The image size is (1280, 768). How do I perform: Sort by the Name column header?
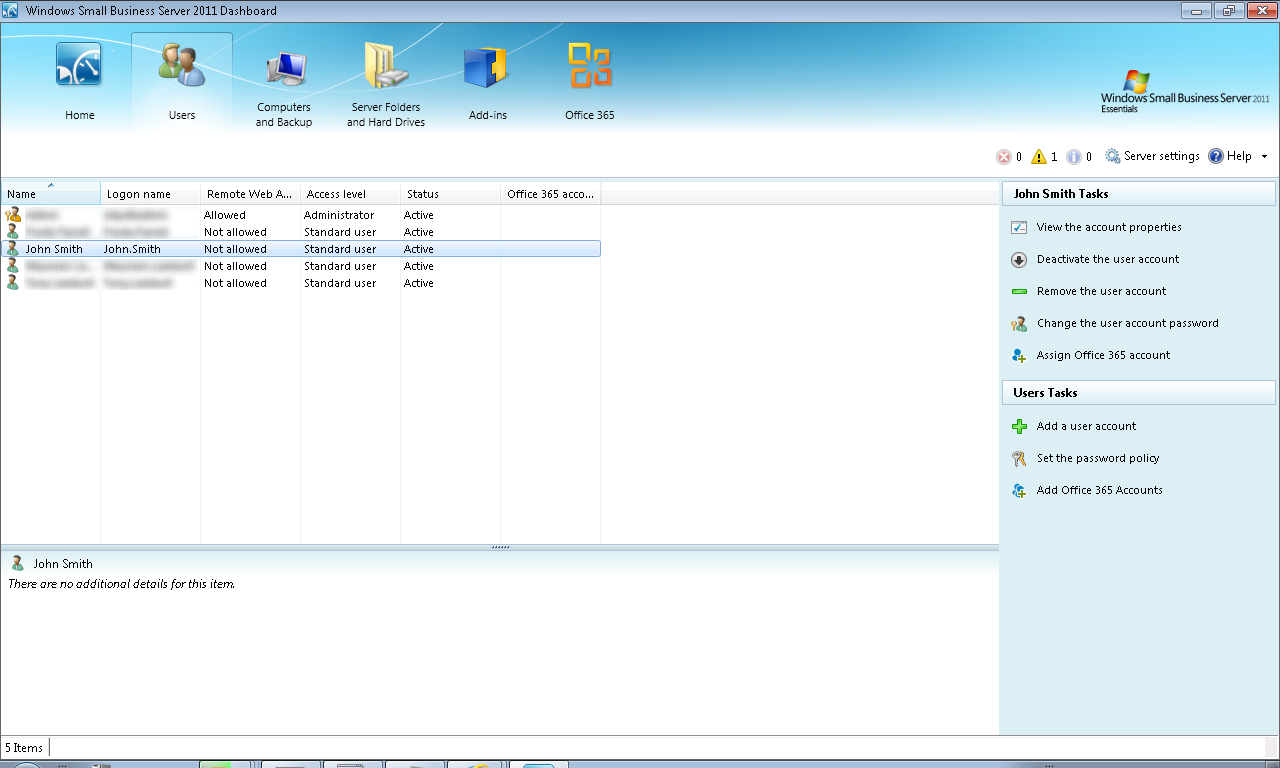pos(51,193)
